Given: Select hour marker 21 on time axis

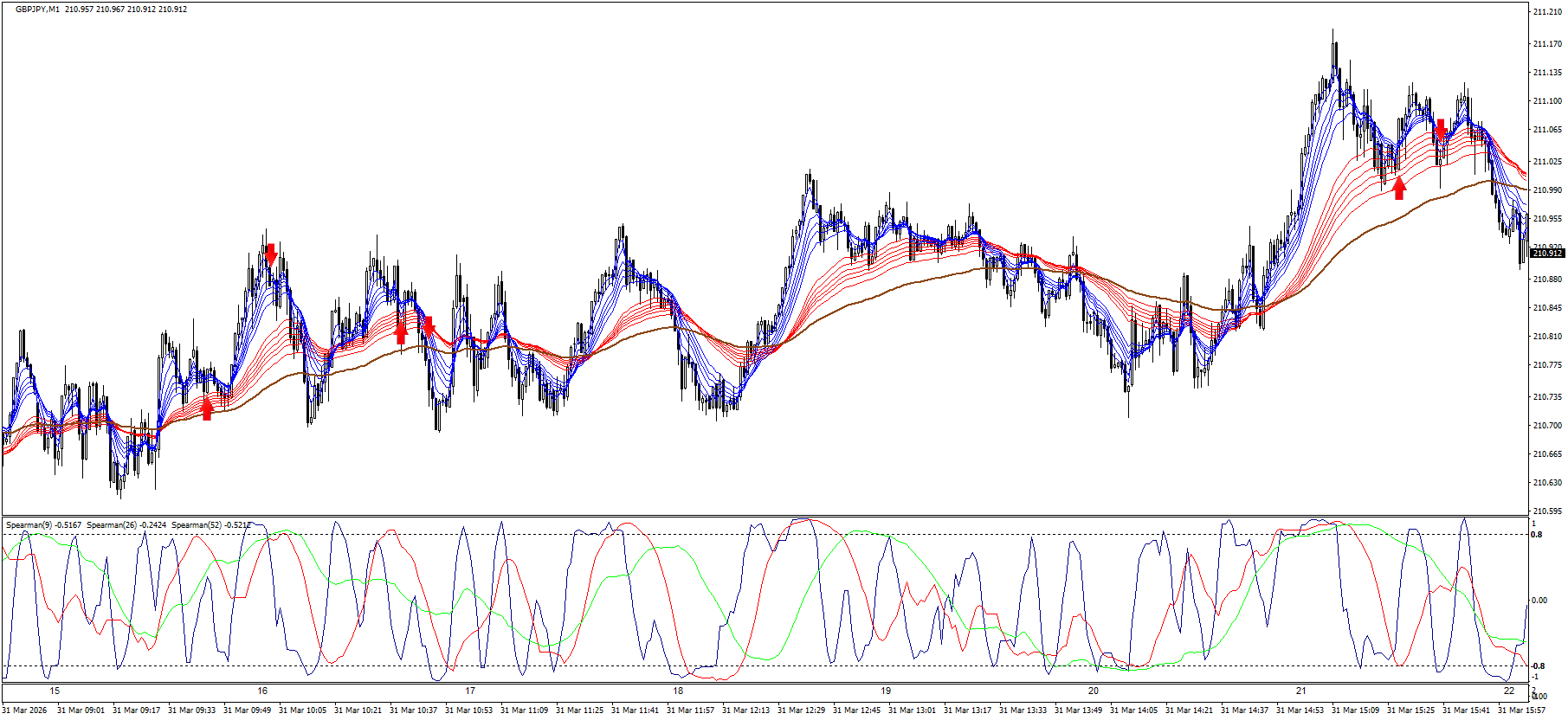Looking at the screenshot, I should (1301, 691).
